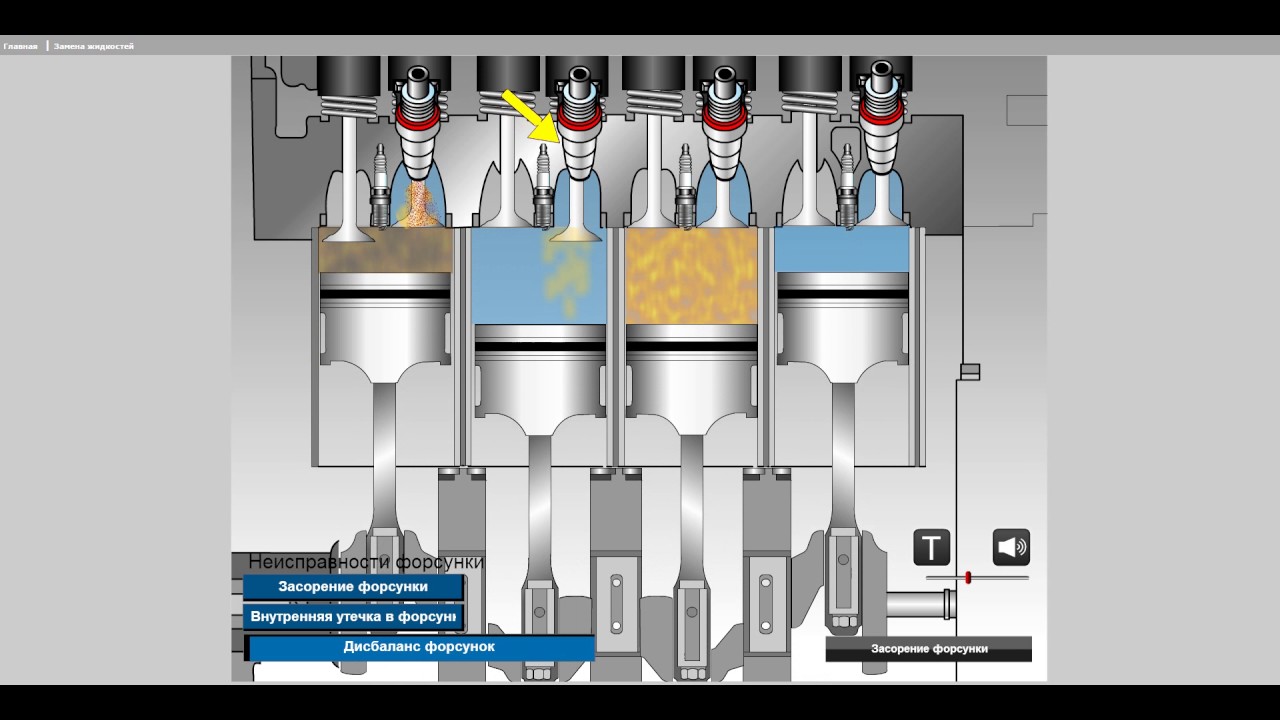Click the yellow arrow pointing at injector

(529, 115)
